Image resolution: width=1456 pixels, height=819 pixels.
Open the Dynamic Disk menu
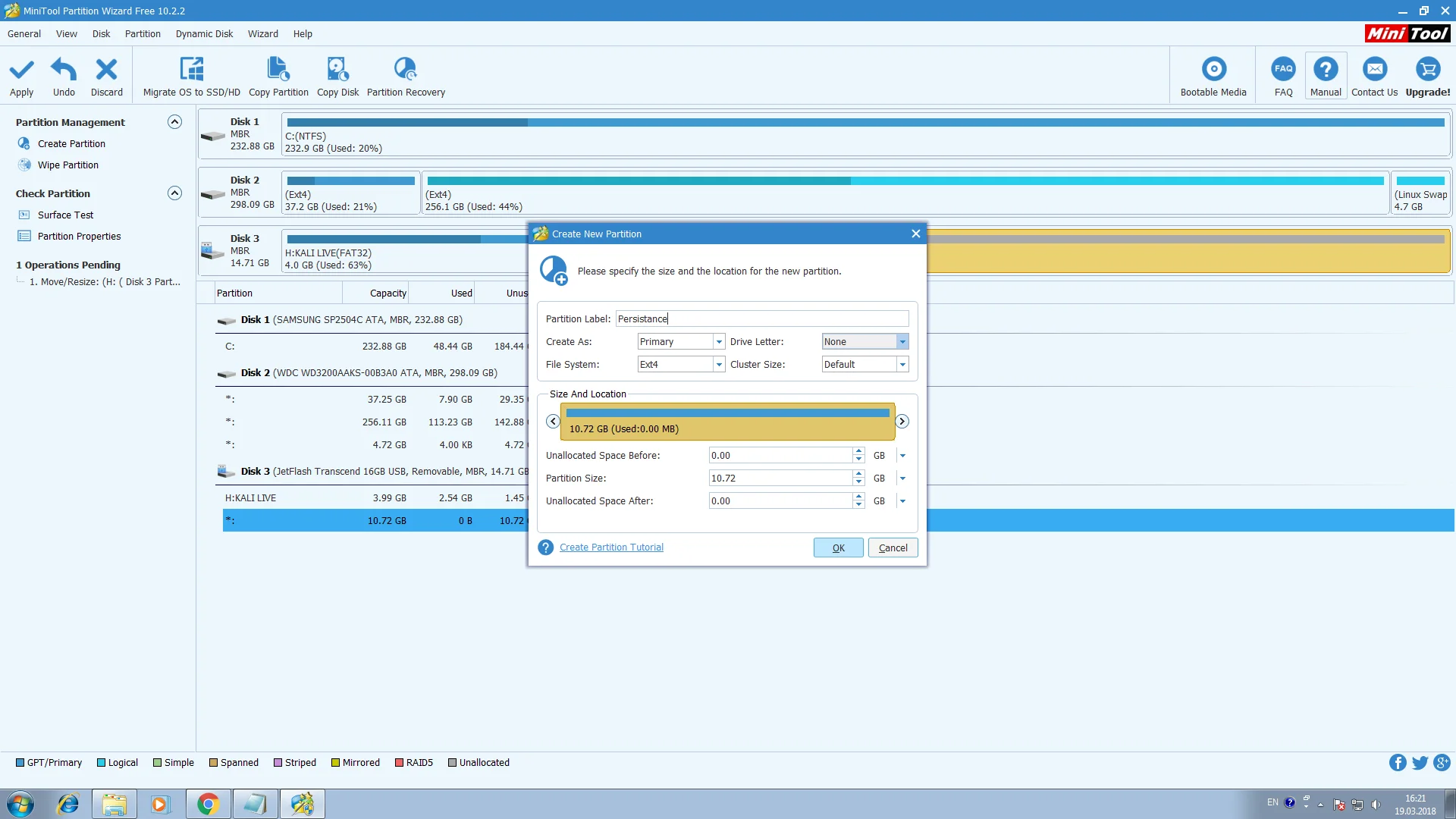tap(204, 34)
